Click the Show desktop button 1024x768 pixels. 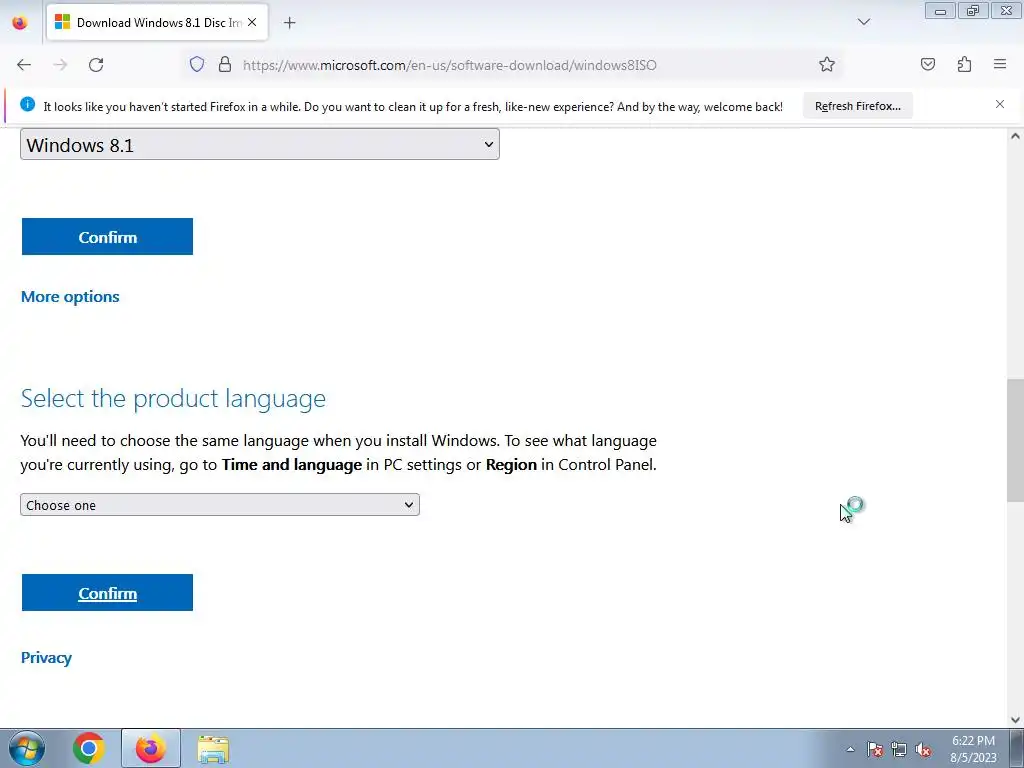[1017, 748]
